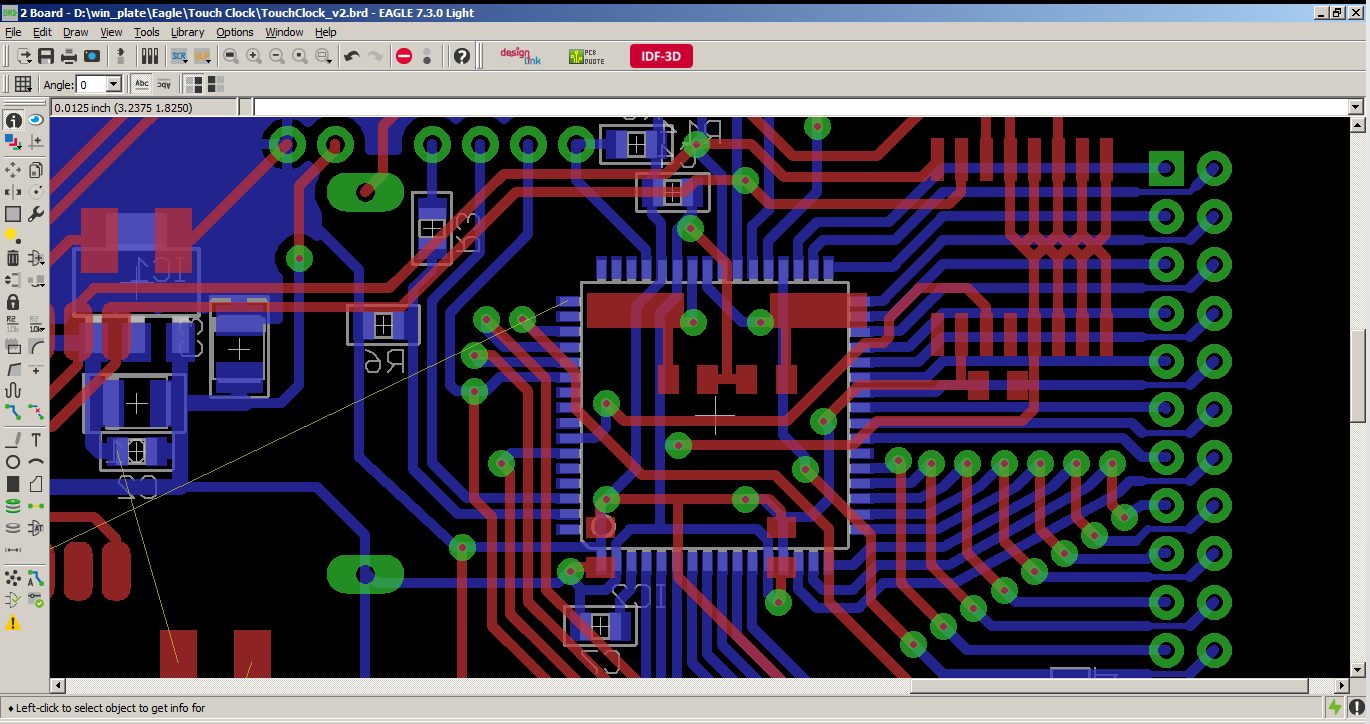Open the Errors warning tool
Viewport: 1370px width, 724px height.
tap(13, 623)
